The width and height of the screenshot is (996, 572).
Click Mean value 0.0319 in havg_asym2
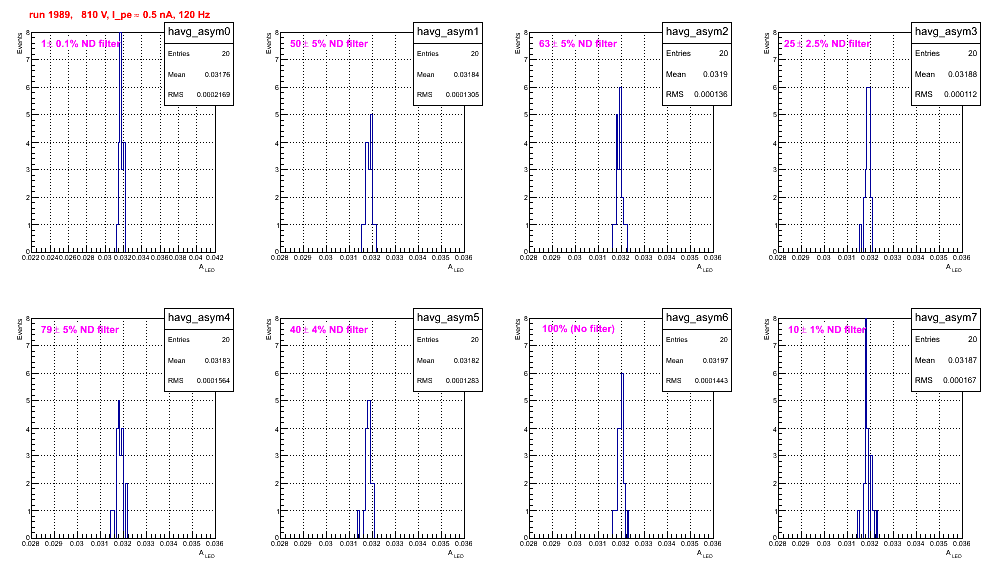(x=715, y=74)
